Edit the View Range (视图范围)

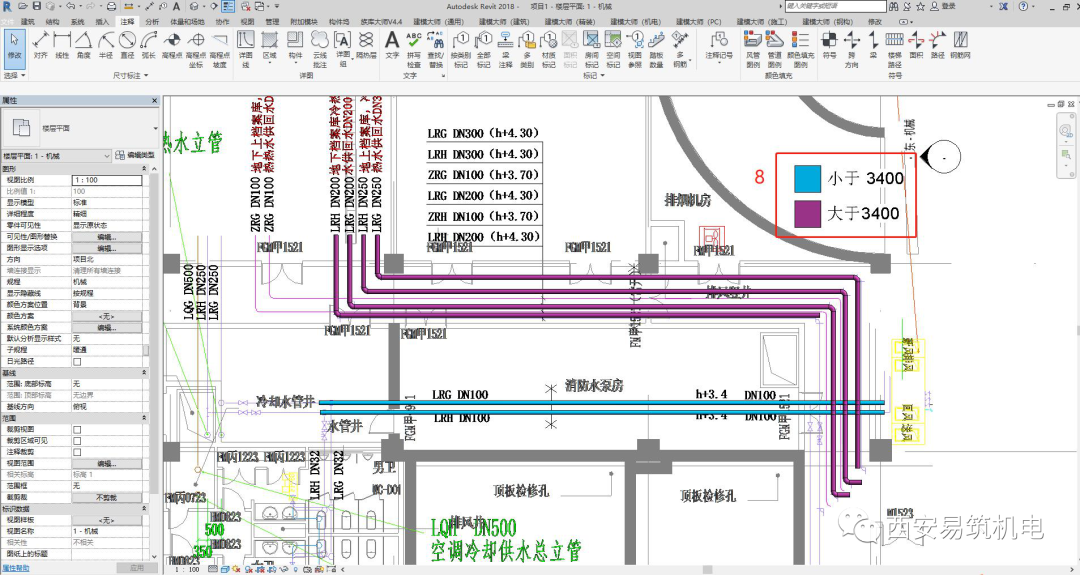click(107, 463)
